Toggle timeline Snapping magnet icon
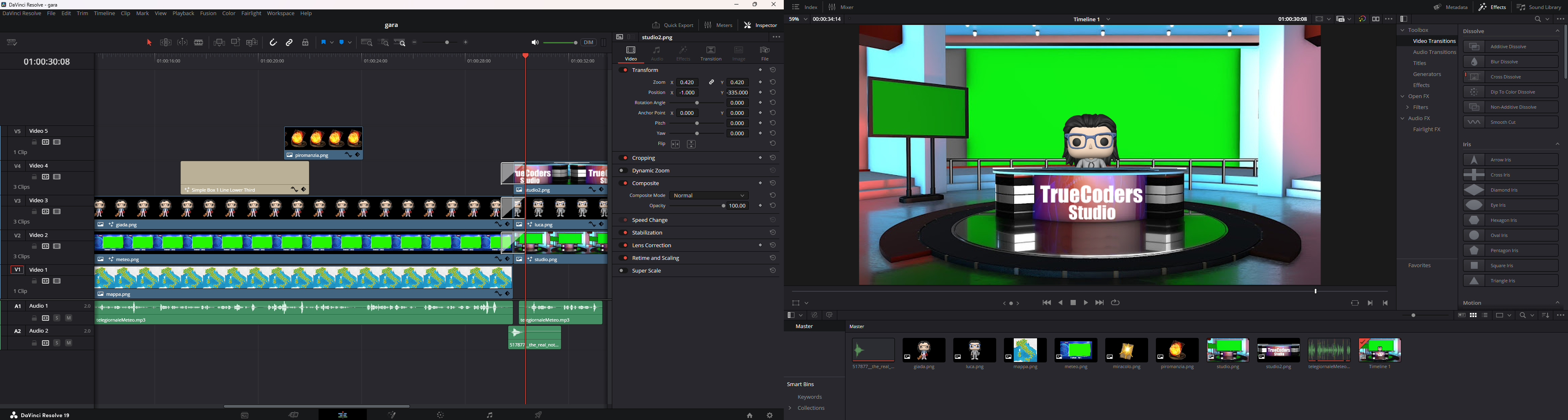1568x420 pixels. click(x=273, y=42)
